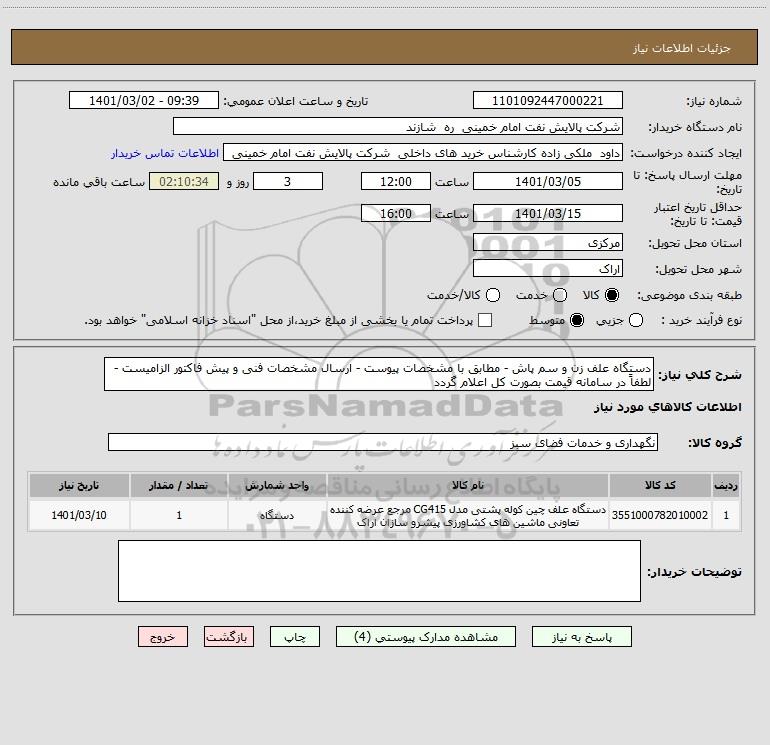Click the product name cell with CG415
The height and width of the screenshot is (745, 770).
(468, 515)
